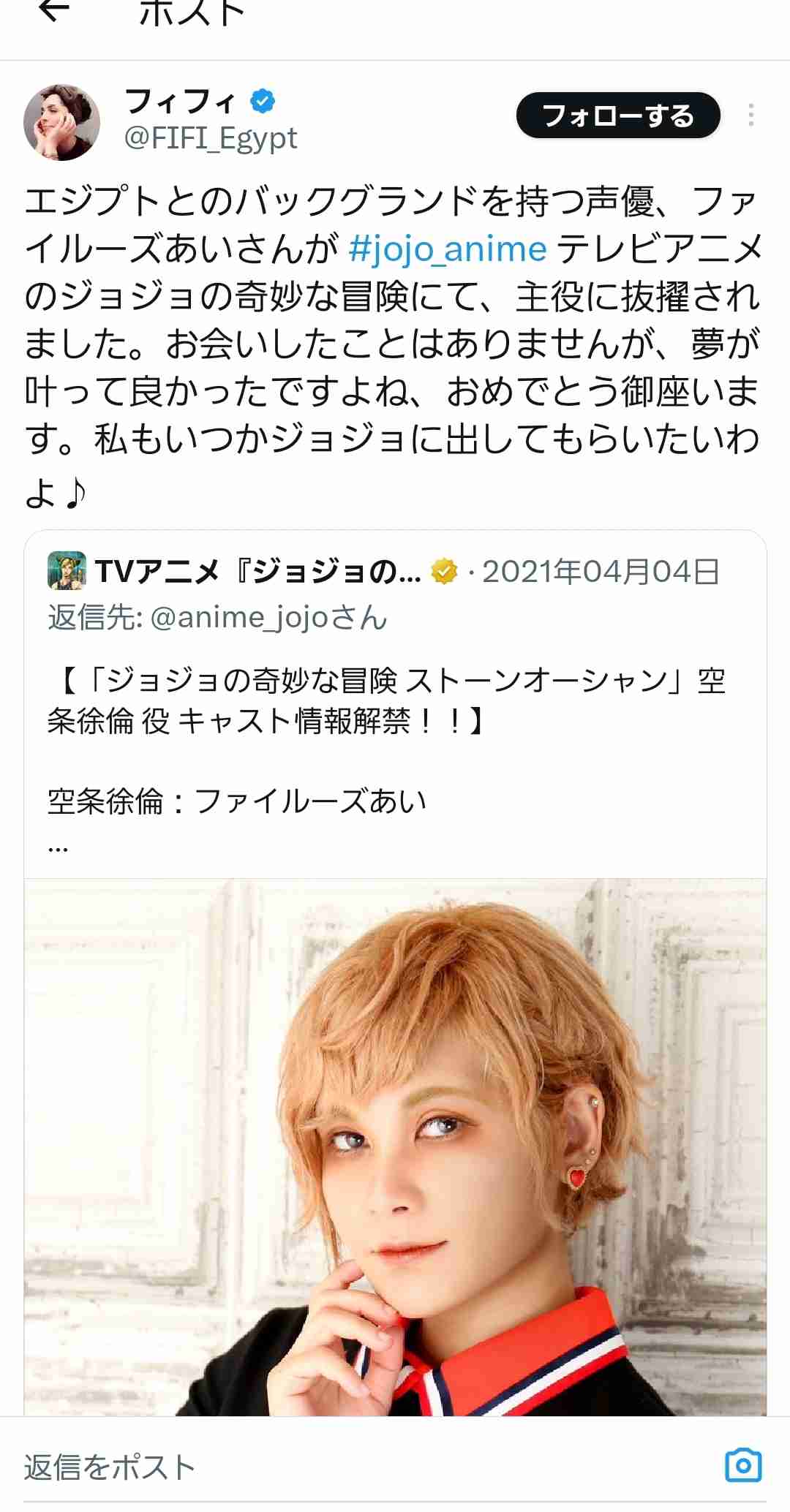The width and height of the screenshot is (790, 1512).
Task: Tap the 返信をポスト reply field
Action: [366, 1466]
